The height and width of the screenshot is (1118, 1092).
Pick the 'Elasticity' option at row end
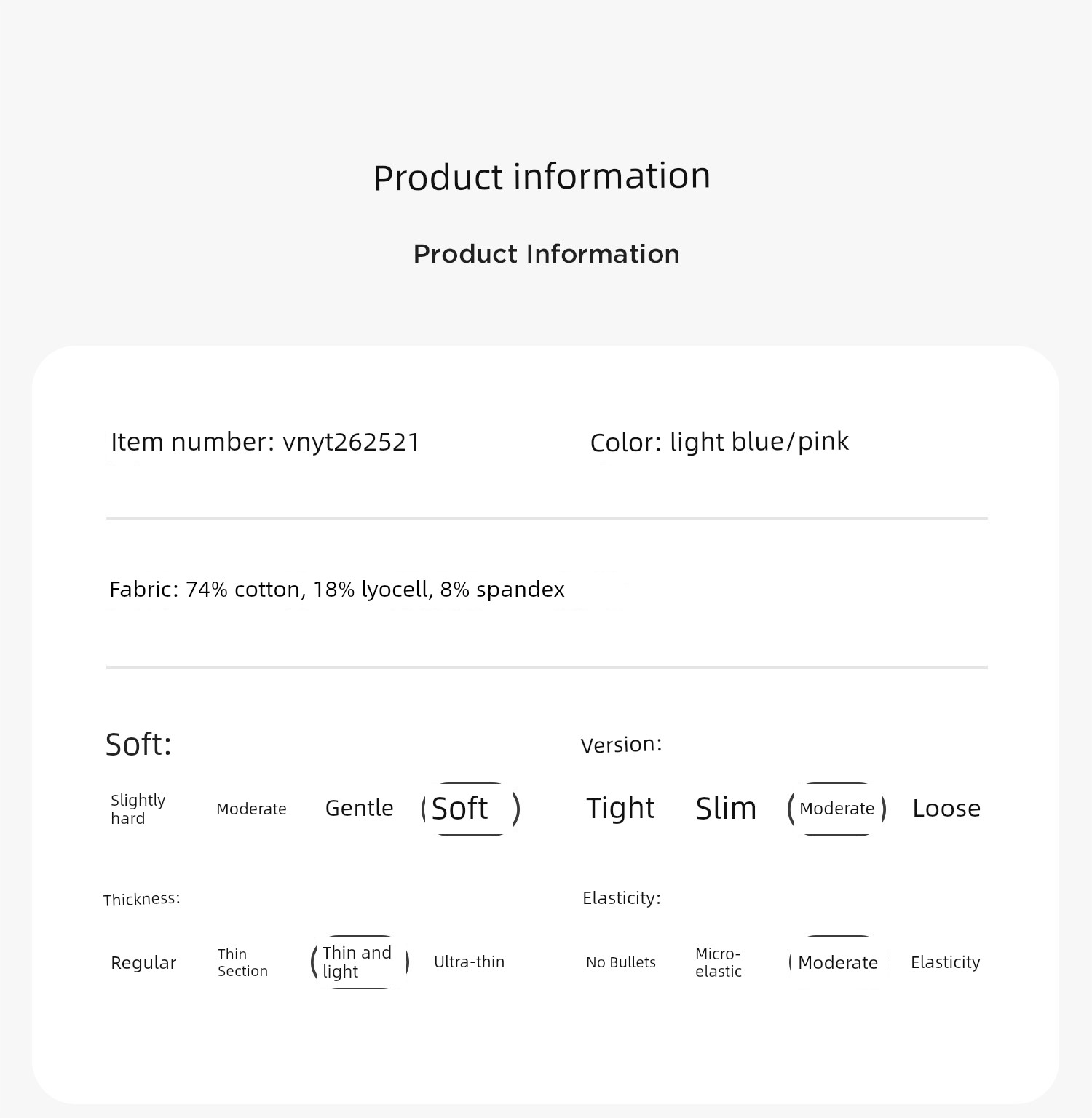pyautogui.click(x=945, y=962)
